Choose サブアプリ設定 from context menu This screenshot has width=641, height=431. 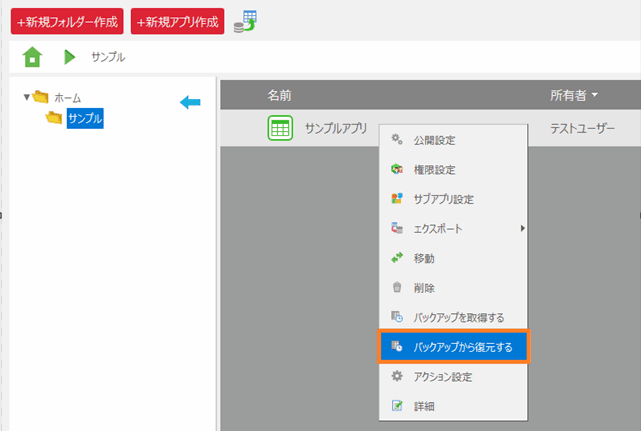pos(453,199)
